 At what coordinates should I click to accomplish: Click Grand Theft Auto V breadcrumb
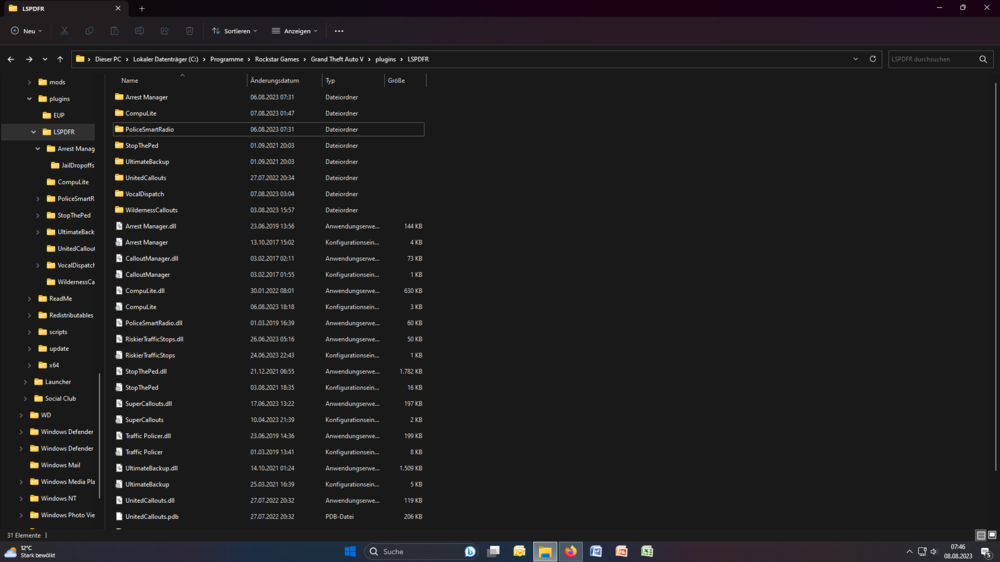(337, 59)
